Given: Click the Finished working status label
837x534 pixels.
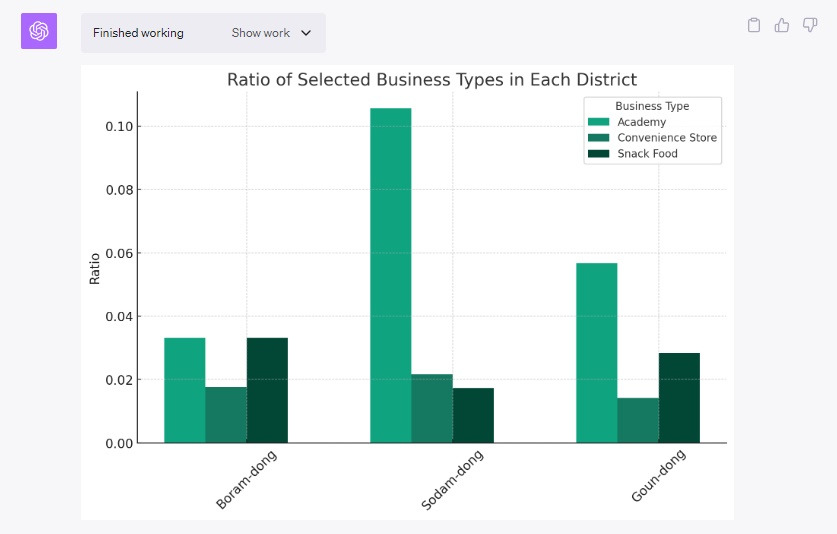Looking at the screenshot, I should click(138, 33).
